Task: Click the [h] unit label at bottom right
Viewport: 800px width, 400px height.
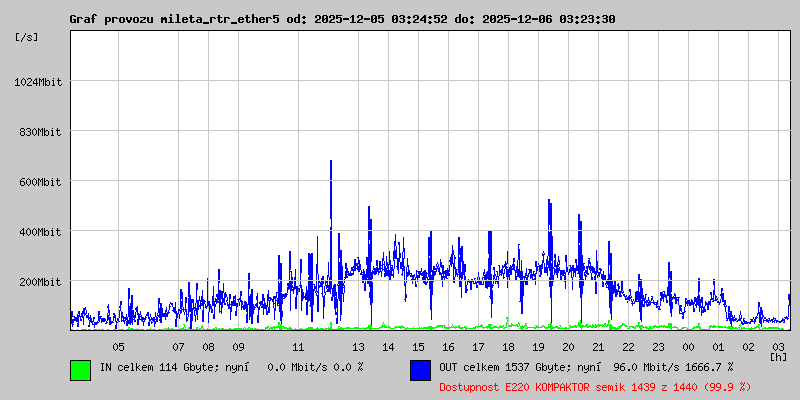Action: 778,356
